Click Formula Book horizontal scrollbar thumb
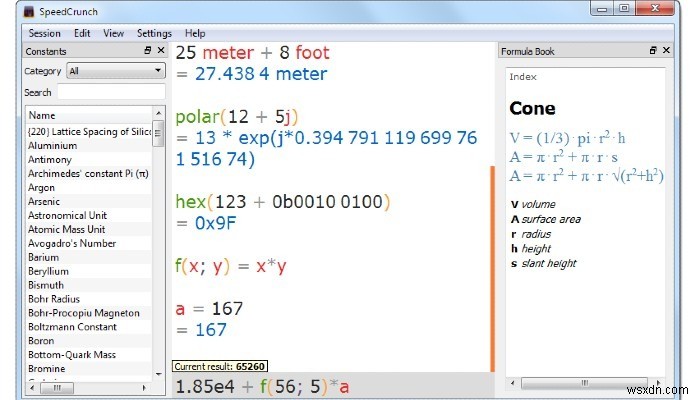This screenshot has width=700, height=400. click(x=584, y=383)
